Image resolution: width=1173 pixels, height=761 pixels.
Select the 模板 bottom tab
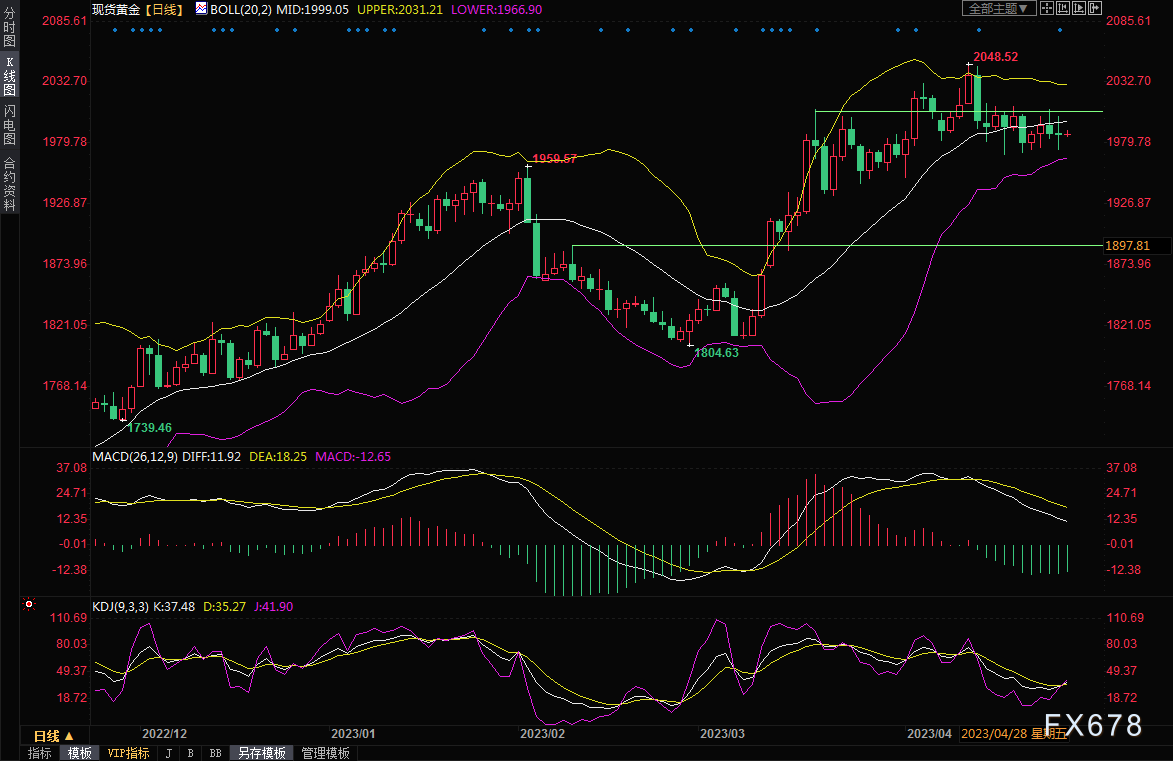pos(79,753)
